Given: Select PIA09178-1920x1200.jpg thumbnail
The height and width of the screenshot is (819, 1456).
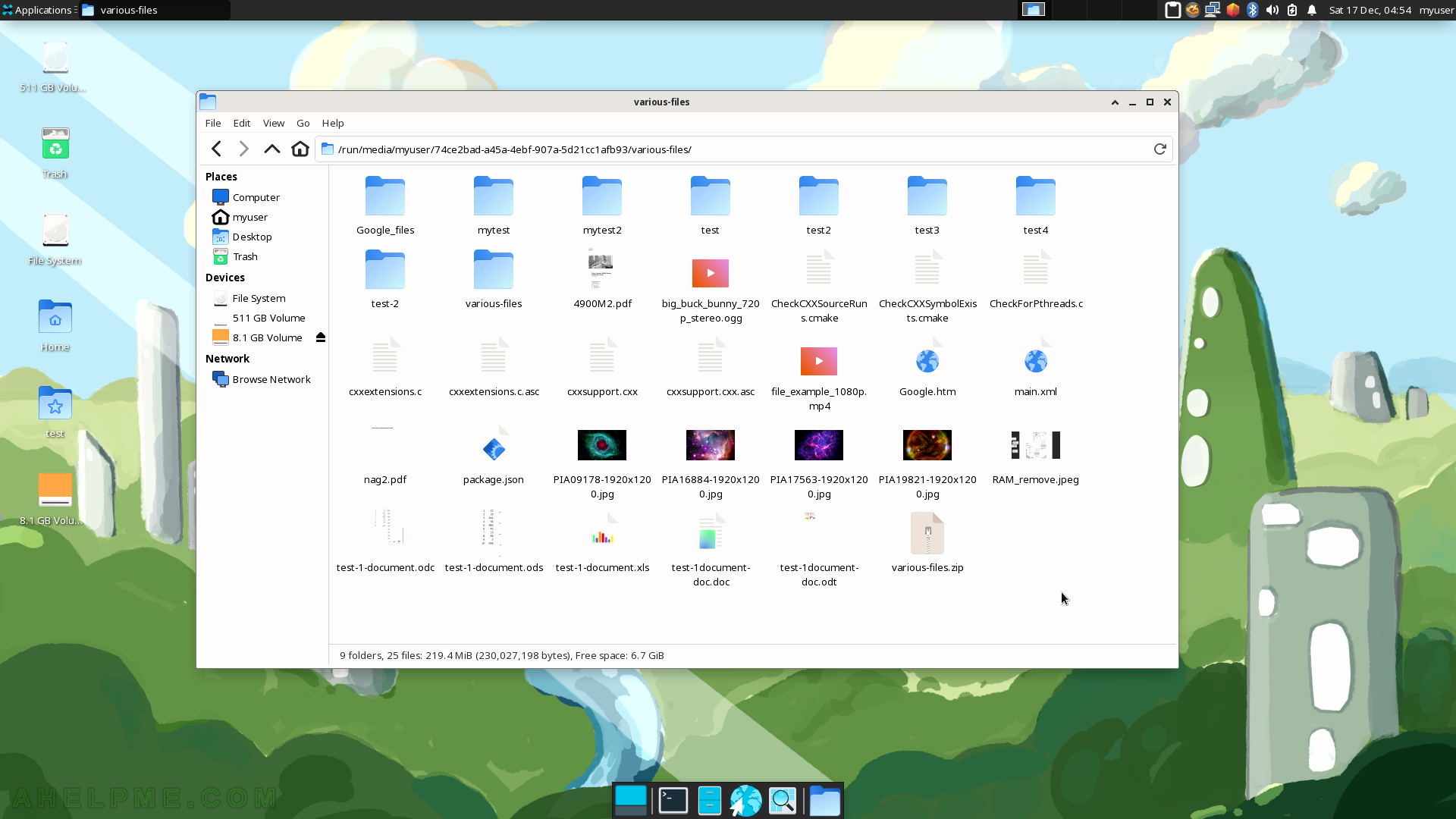Looking at the screenshot, I should coord(602,445).
